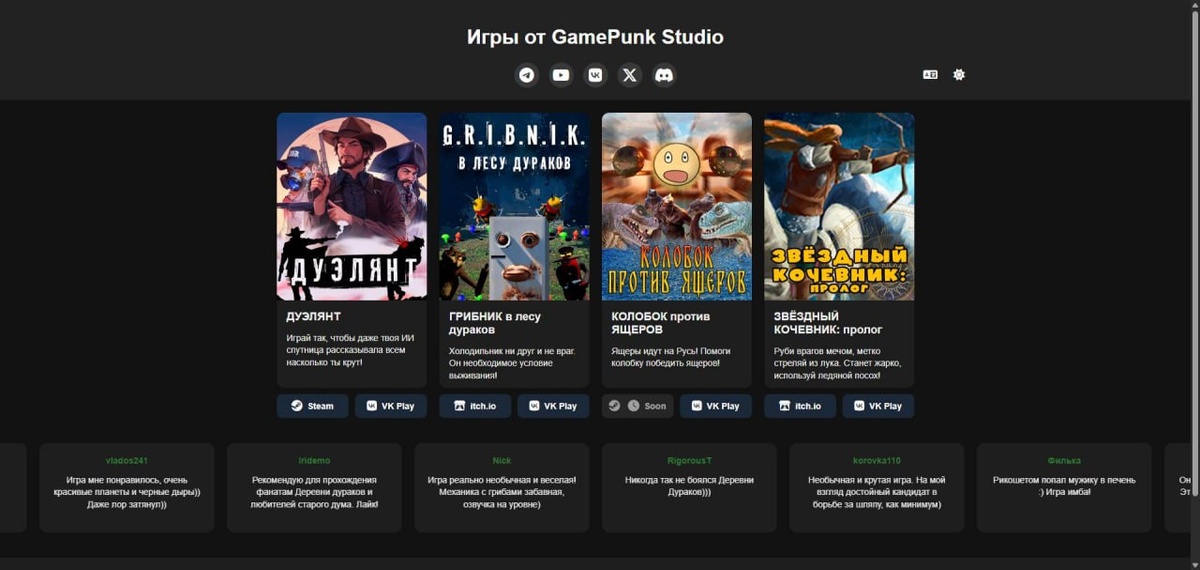Open the YouTube channel icon
This screenshot has height=570, width=1200.
tap(561, 75)
